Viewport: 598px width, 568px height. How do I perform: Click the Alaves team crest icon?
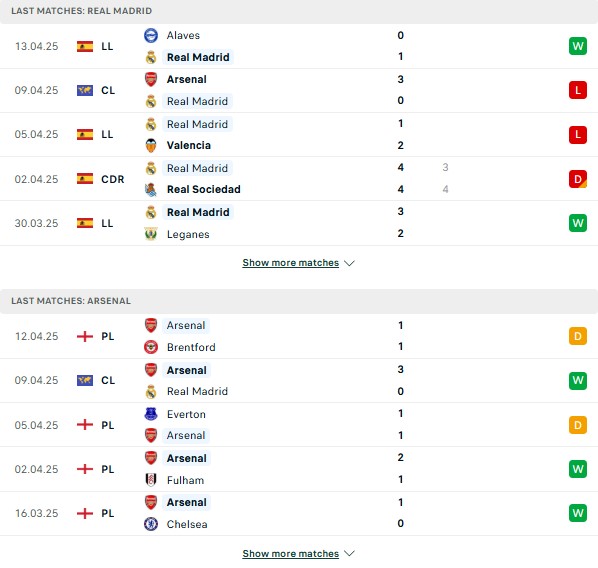click(151, 35)
